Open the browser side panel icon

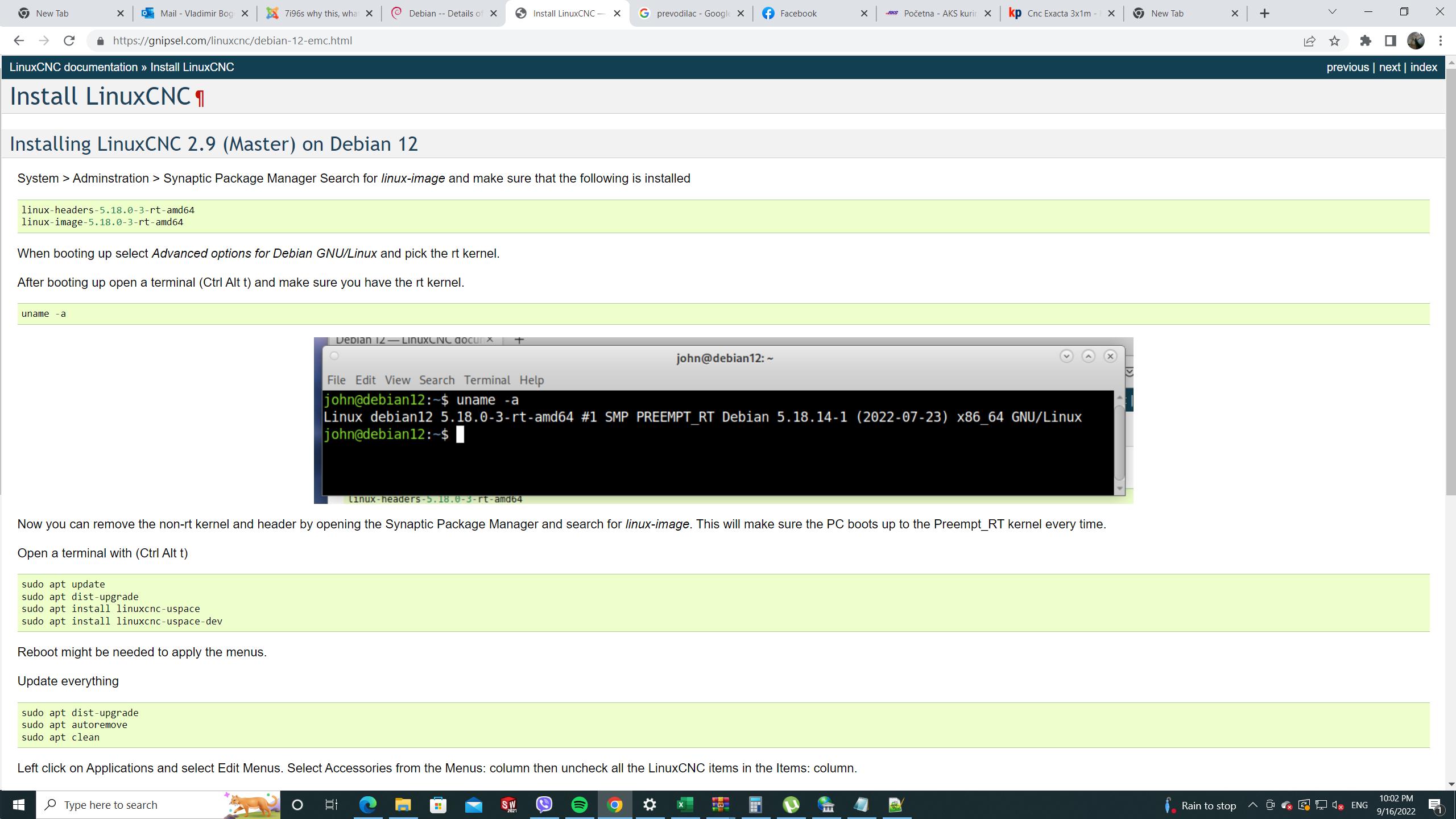(x=1391, y=40)
